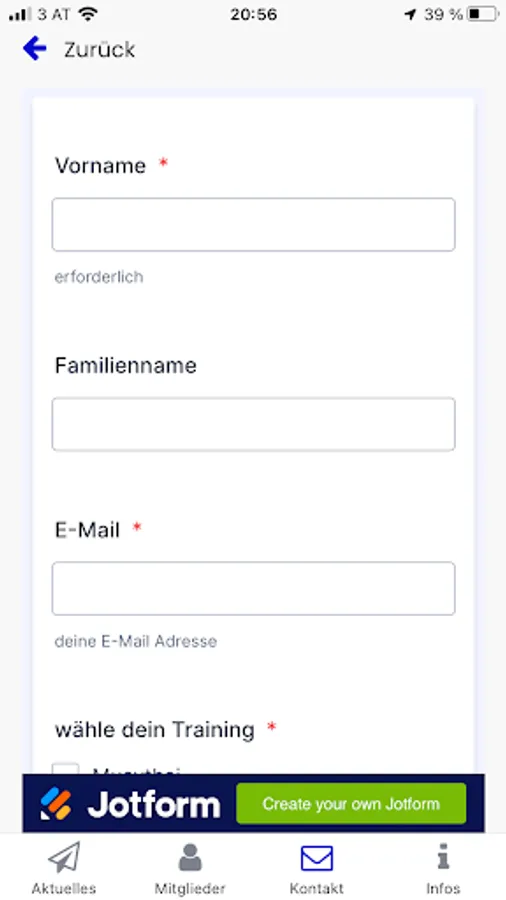Select the Kontakt envelope icon
Image resolution: width=506 pixels, height=900 pixels.
pyautogui.click(x=317, y=859)
